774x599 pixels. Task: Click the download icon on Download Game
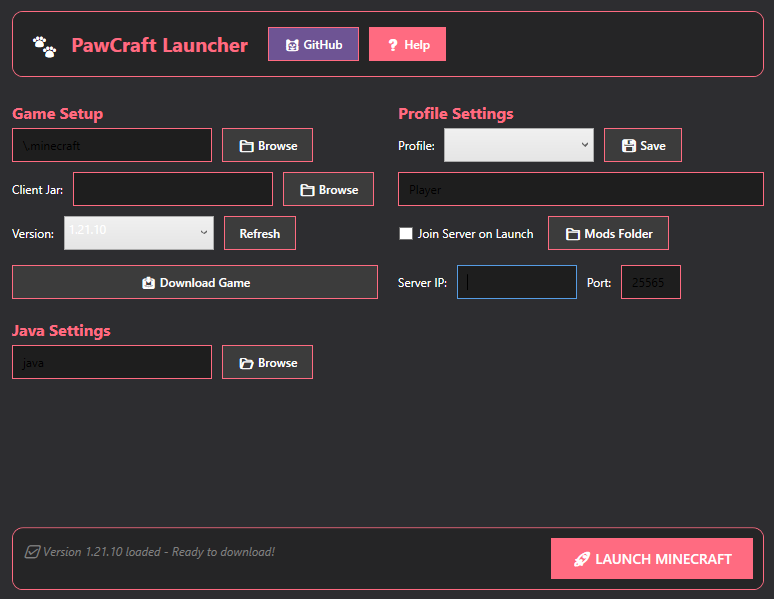pyautogui.click(x=149, y=283)
